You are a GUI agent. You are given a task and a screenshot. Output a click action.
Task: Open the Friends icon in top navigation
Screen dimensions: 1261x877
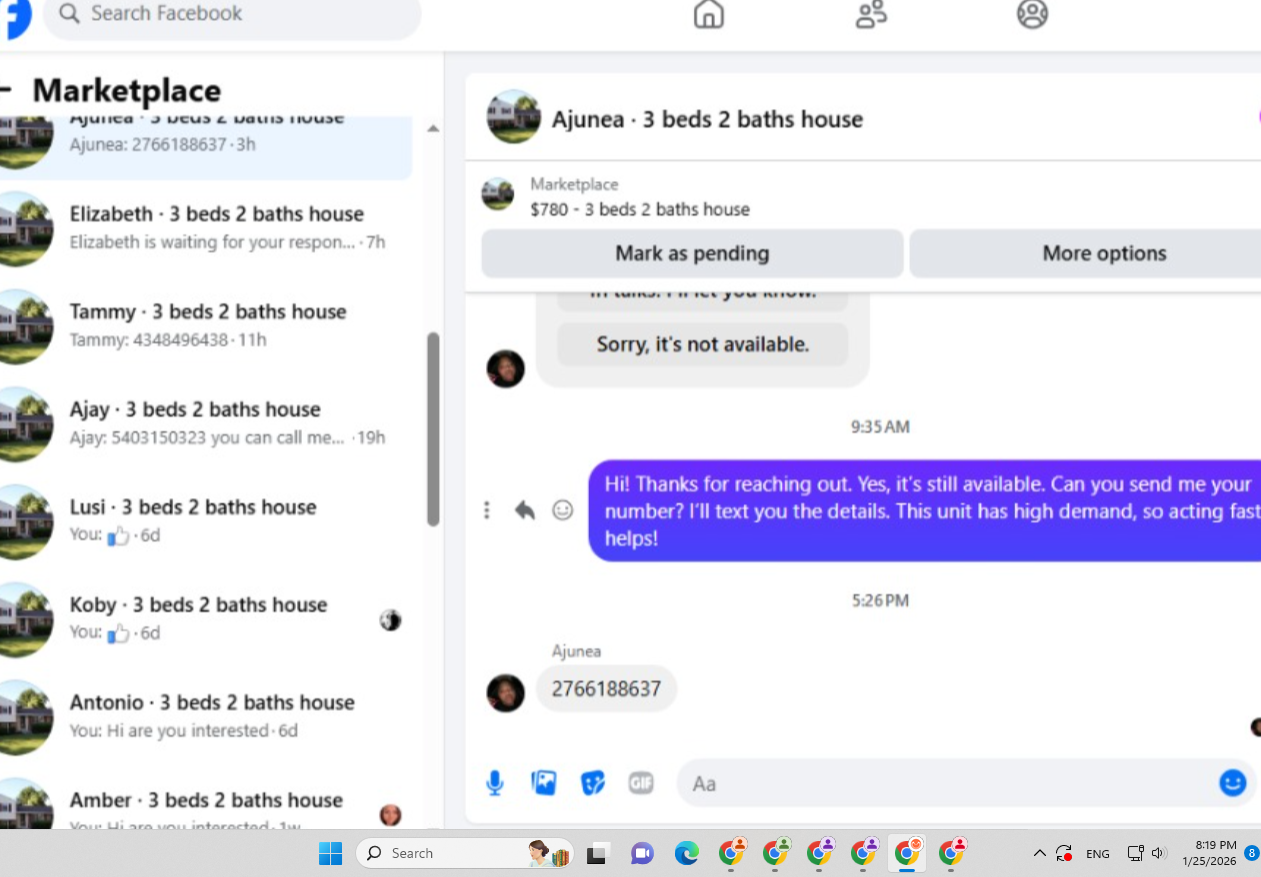click(871, 14)
